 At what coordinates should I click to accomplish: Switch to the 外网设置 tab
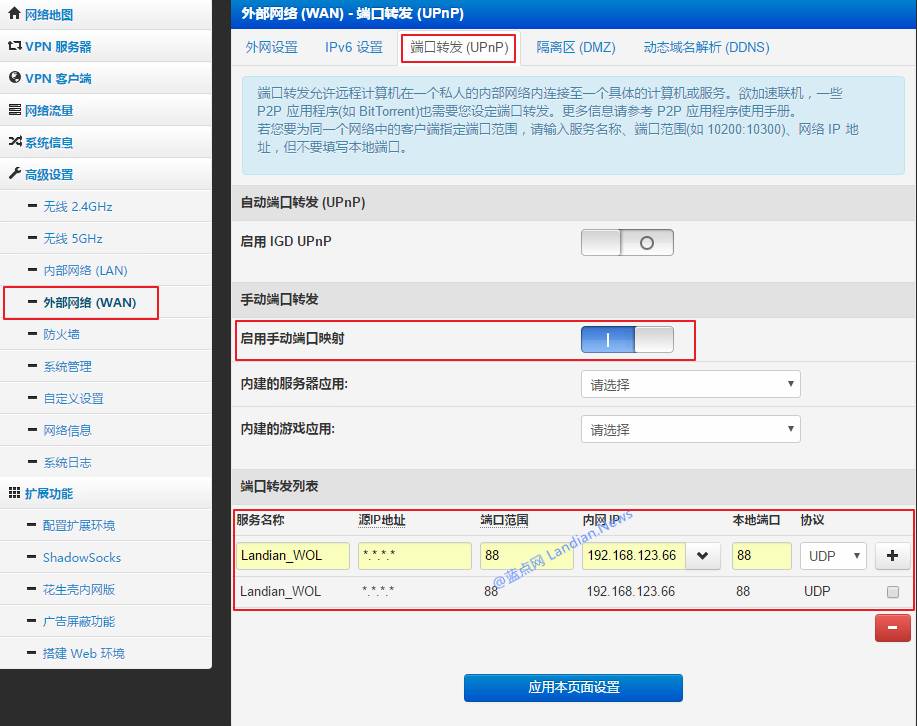pyautogui.click(x=271, y=47)
